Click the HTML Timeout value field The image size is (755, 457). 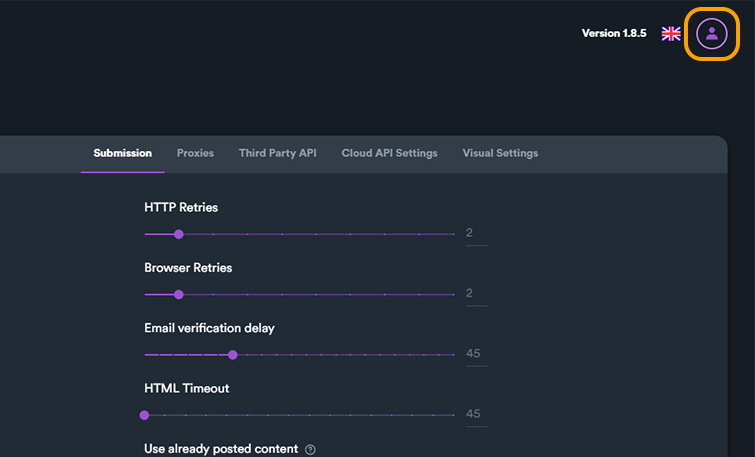pos(475,414)
